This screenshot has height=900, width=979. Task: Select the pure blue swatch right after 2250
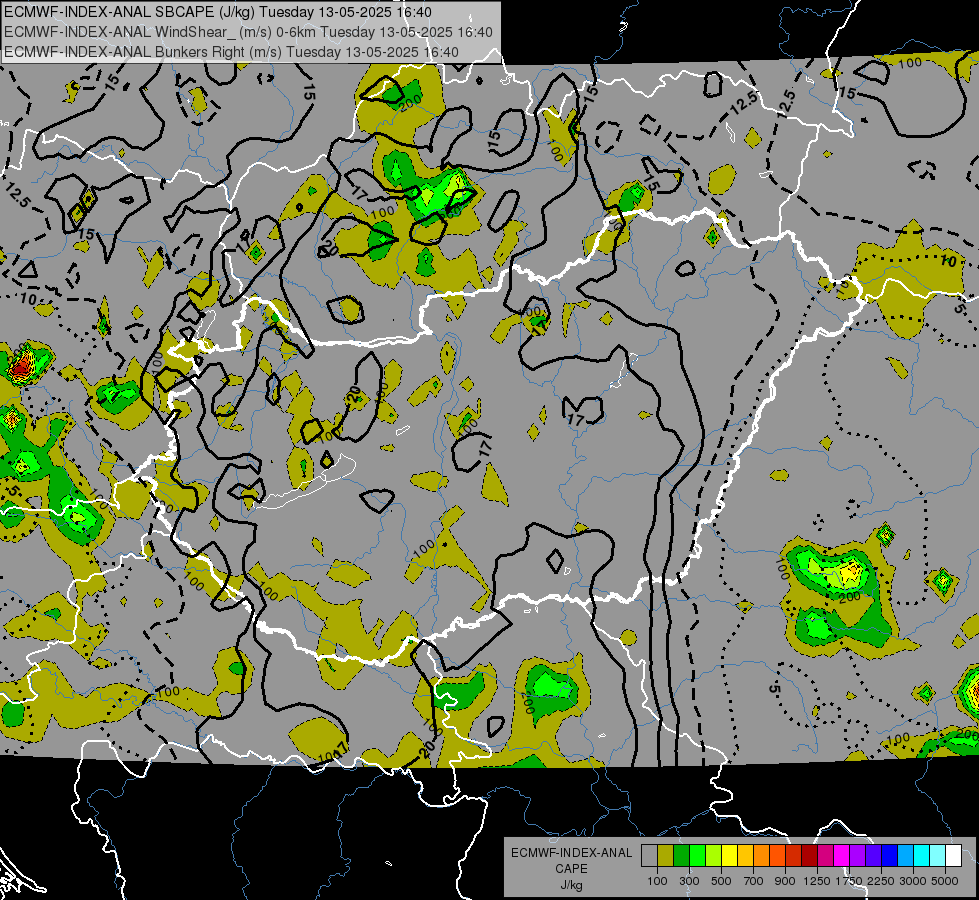[x=890, y=855]
